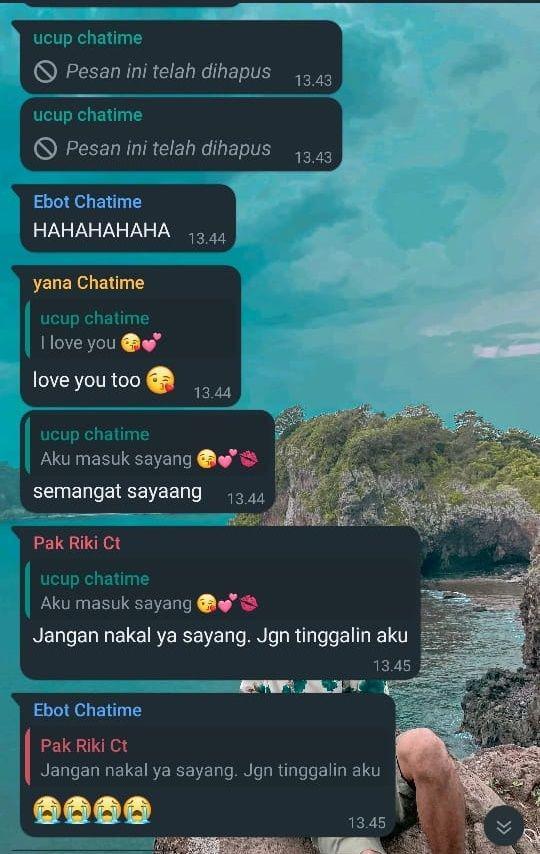Tap second 'Pesan ini telah dihapus' message
The image size is (540, 854).
[168, 148]
